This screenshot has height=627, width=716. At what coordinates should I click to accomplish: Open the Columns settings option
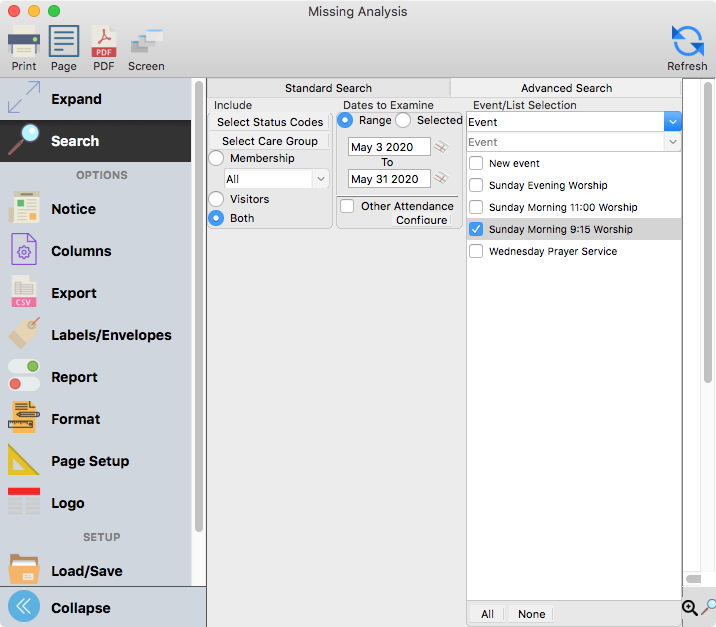(80, 251)
